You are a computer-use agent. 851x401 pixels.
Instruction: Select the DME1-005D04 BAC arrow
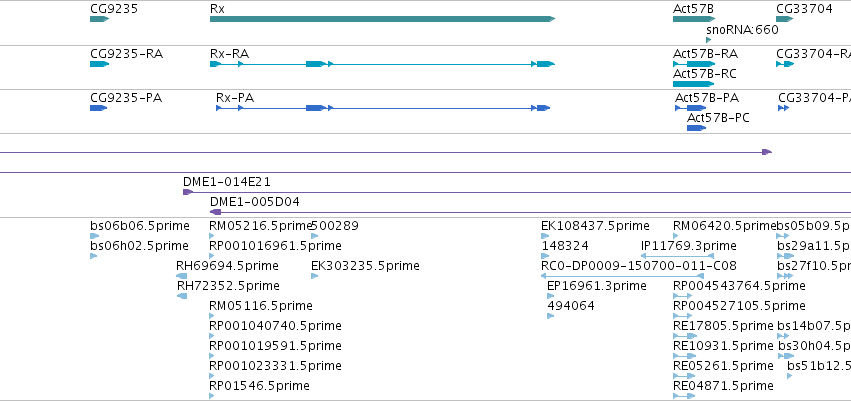[215, 212]
